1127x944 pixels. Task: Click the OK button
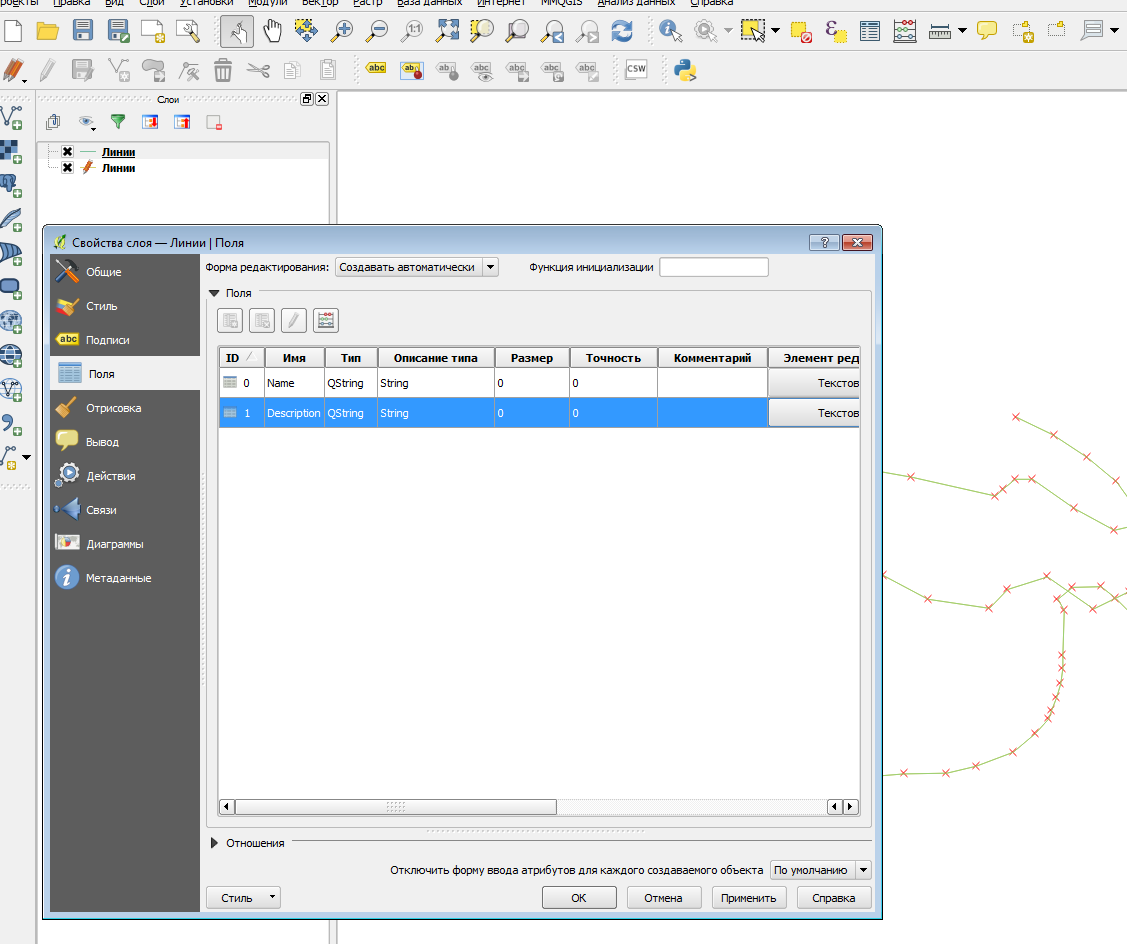579,898
